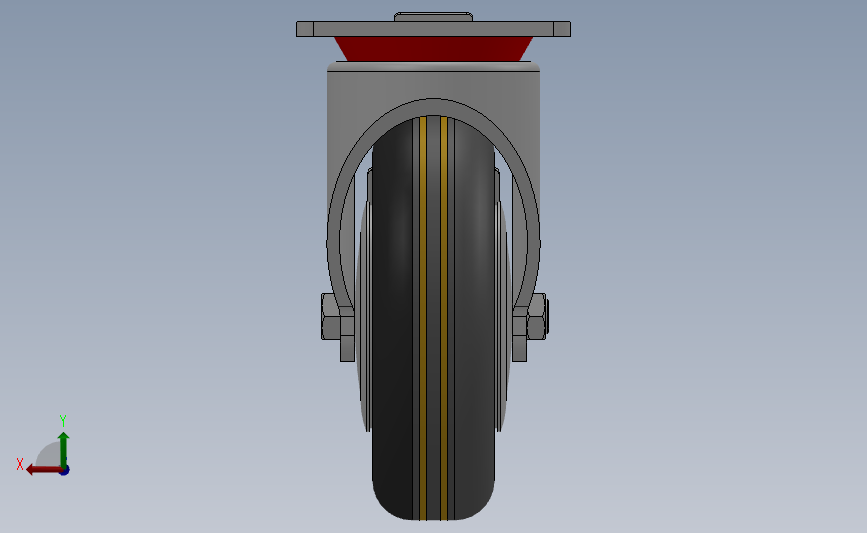This screenshot has height=533, width=867.
Task: Select the left gold stripe on the tire tread
Action: 423,318
